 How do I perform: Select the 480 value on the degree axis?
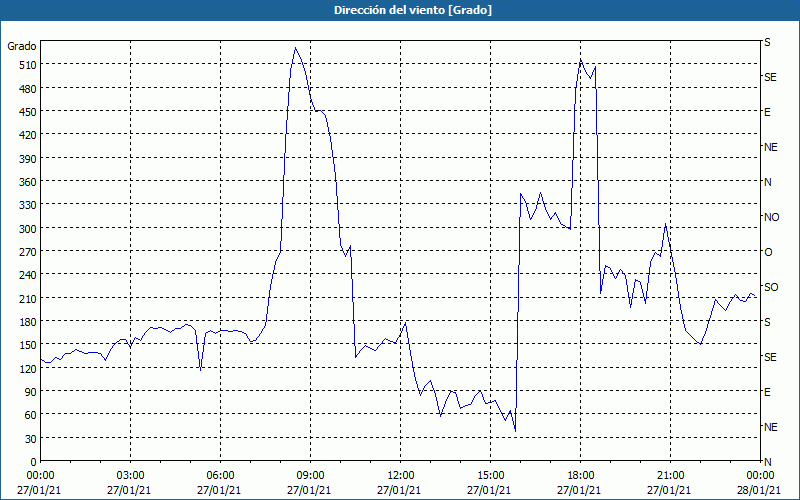tap(28, 89)
